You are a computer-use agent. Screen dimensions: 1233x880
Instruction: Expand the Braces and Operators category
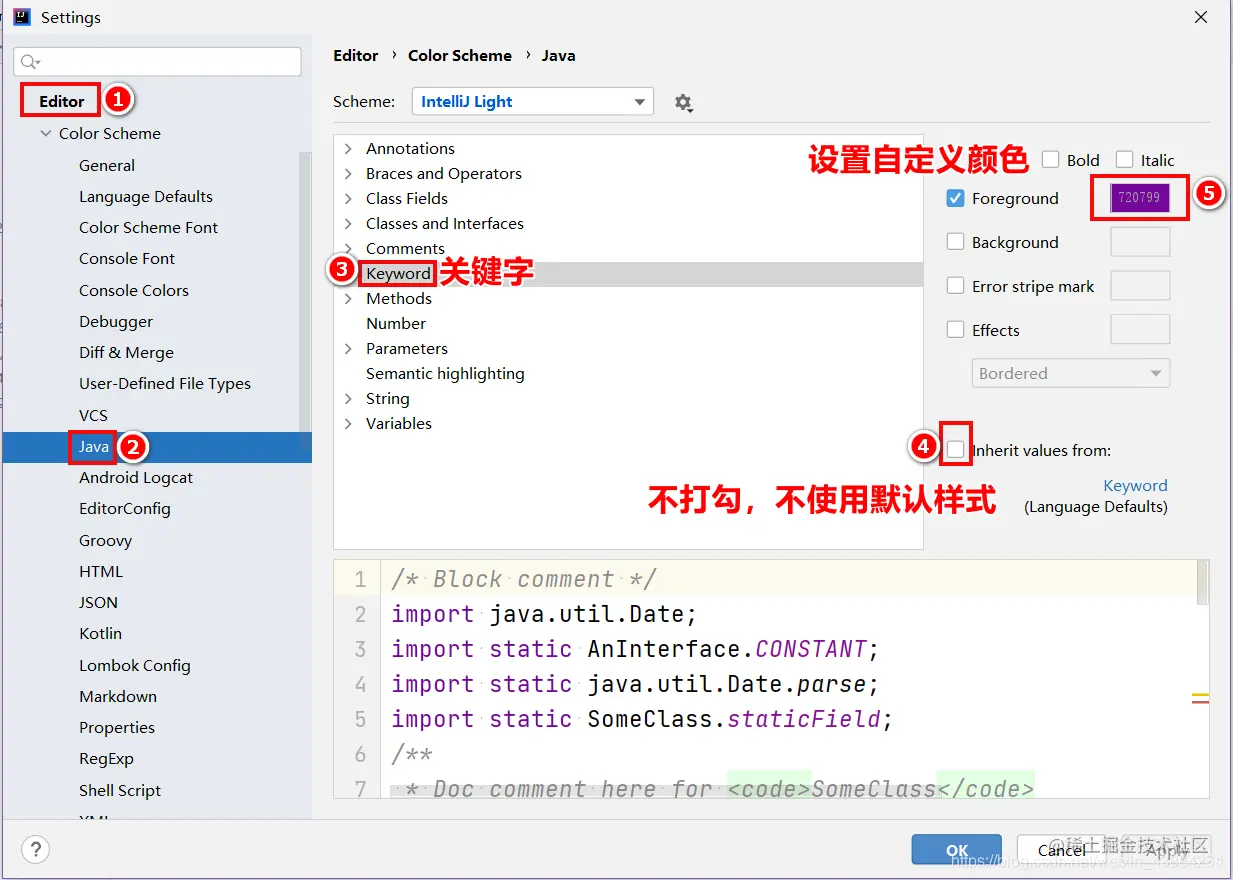pos(348,173)
